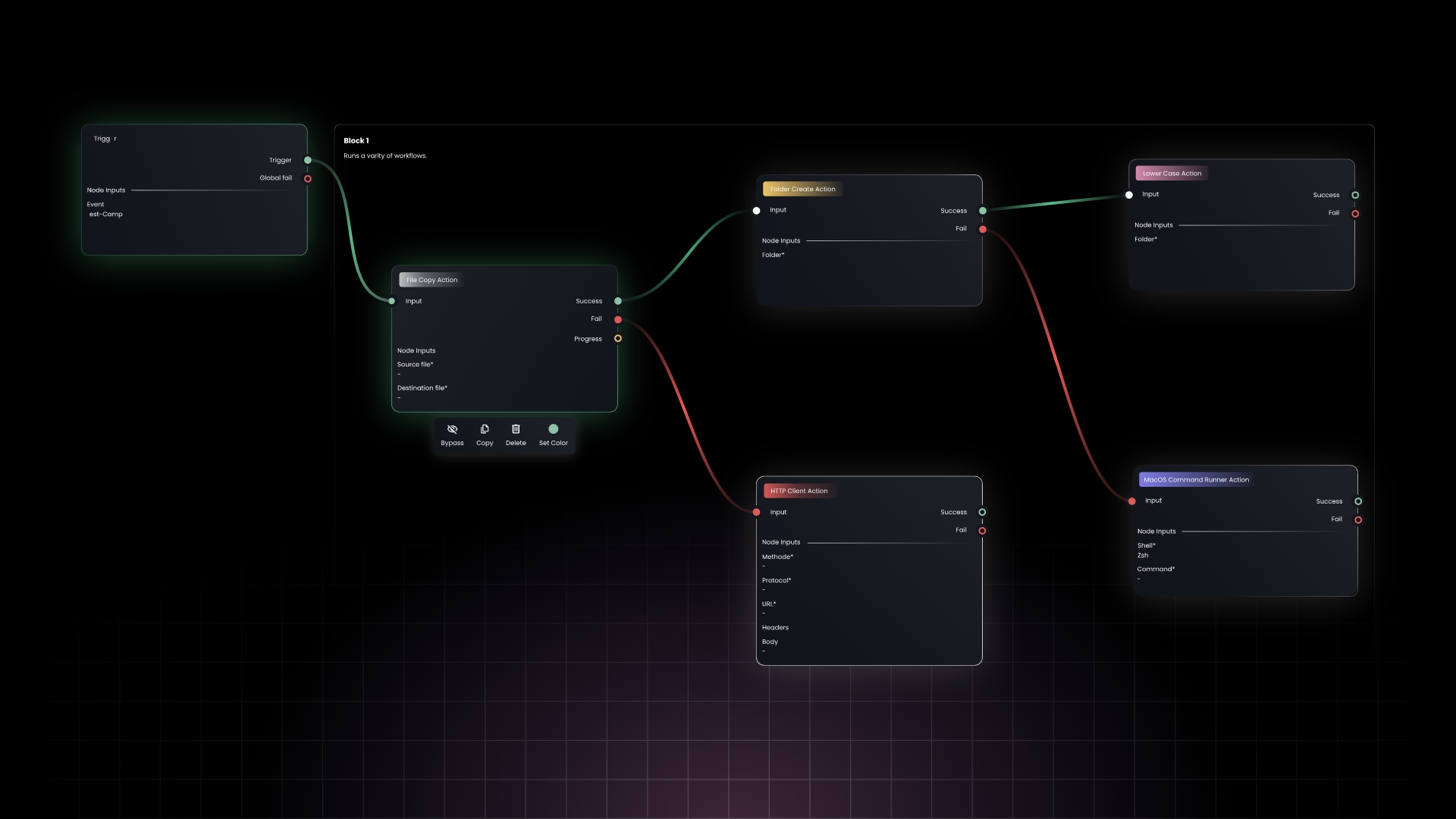
Task: Click Folder Create Action Input port
Action: click(756, 211)
